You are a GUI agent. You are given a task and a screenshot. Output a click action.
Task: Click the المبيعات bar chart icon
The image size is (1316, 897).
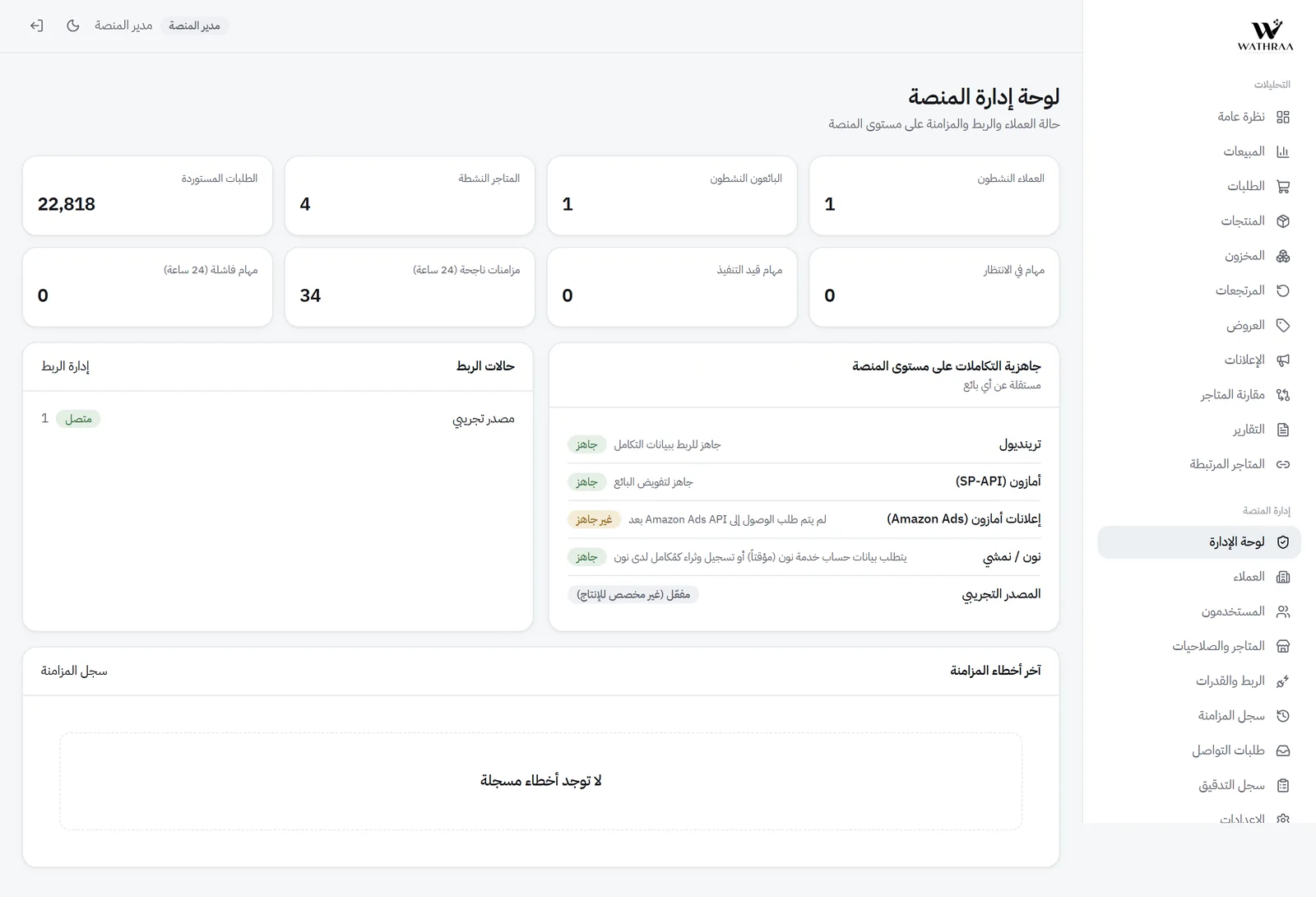click(x=1283, y=151)
